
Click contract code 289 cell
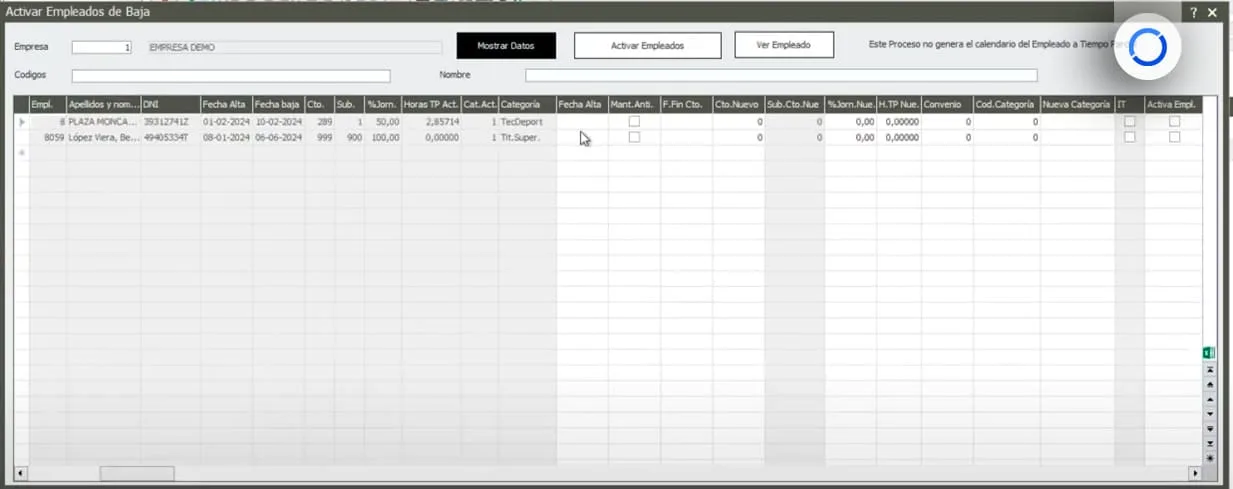tap(319, 121)
